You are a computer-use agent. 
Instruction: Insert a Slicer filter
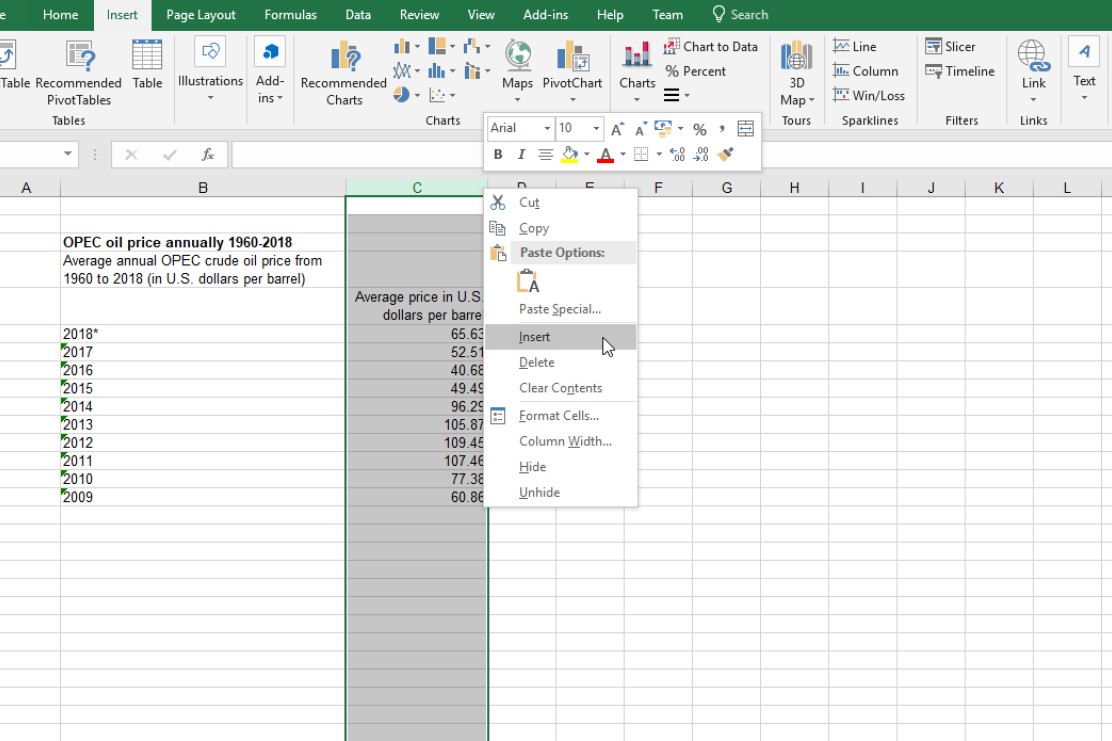click(x=950, y=47)
